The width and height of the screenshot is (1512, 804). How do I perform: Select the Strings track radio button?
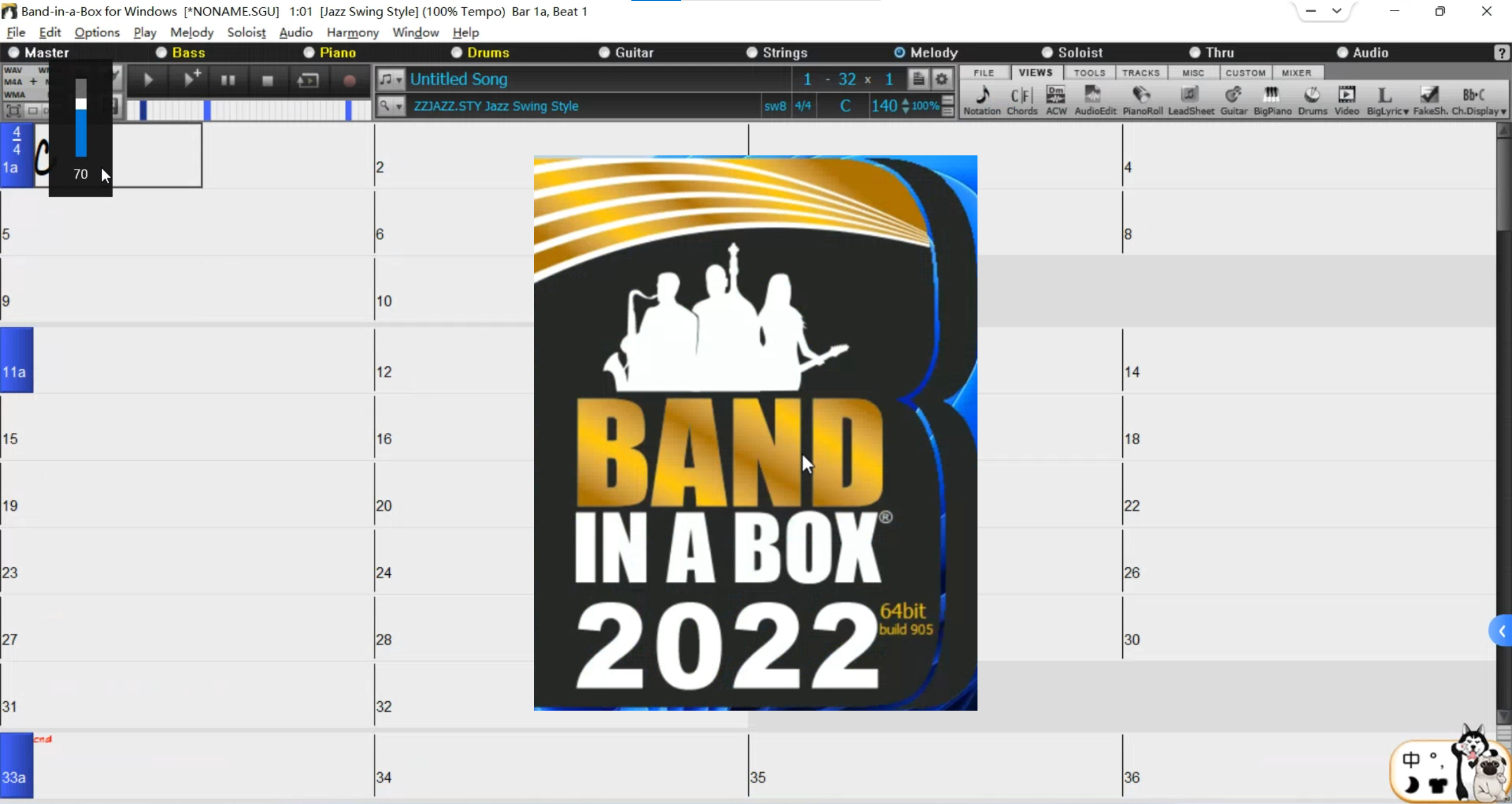751,53
